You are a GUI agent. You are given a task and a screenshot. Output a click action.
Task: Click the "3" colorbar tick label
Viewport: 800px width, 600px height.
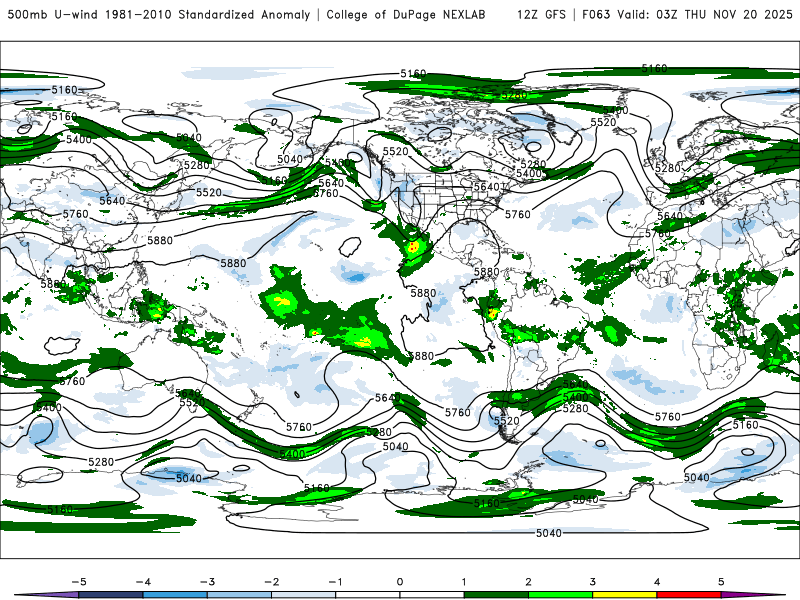pos(592,582)
